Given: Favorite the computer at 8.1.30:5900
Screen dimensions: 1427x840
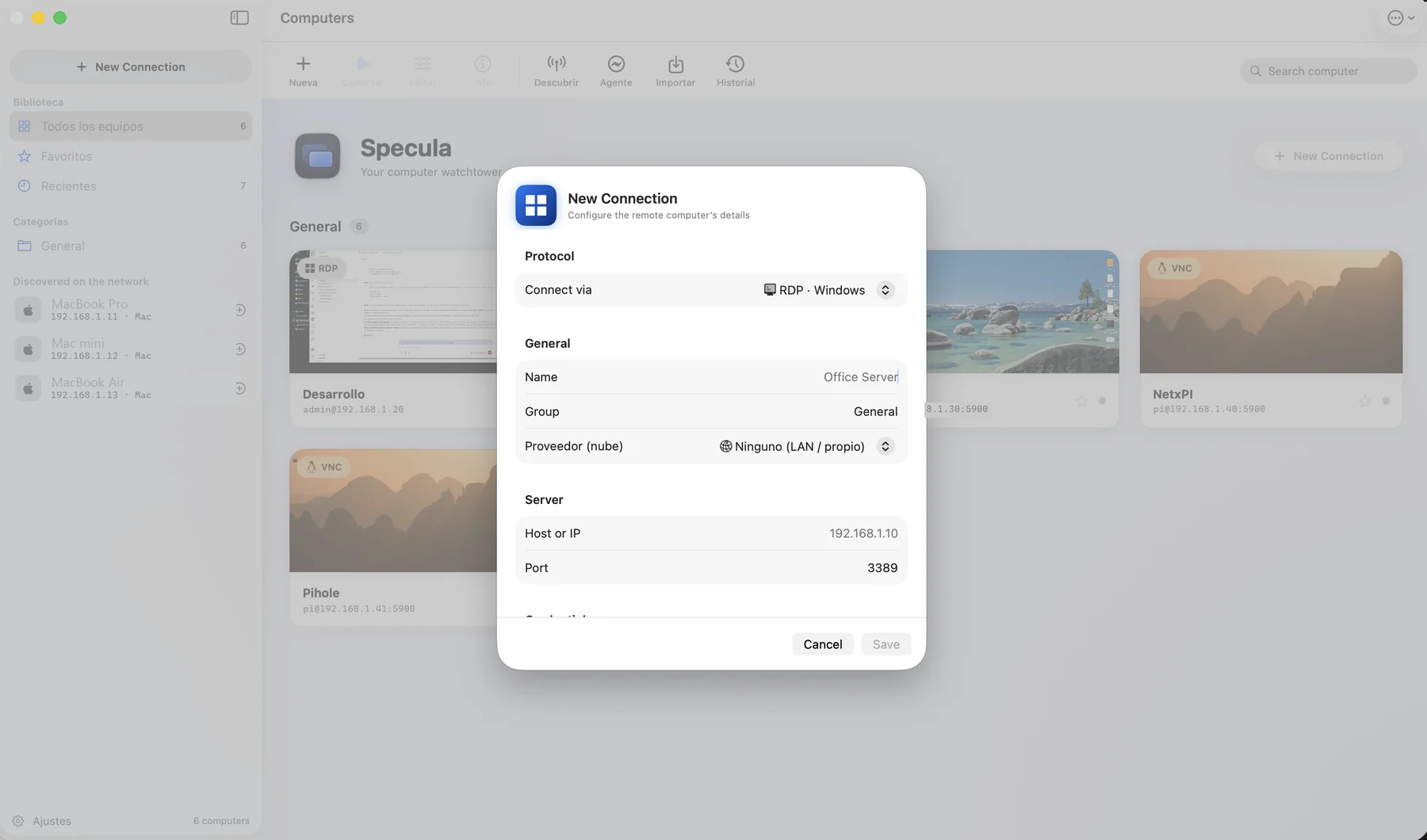Looking at the screenshot, I should 1081,401.
